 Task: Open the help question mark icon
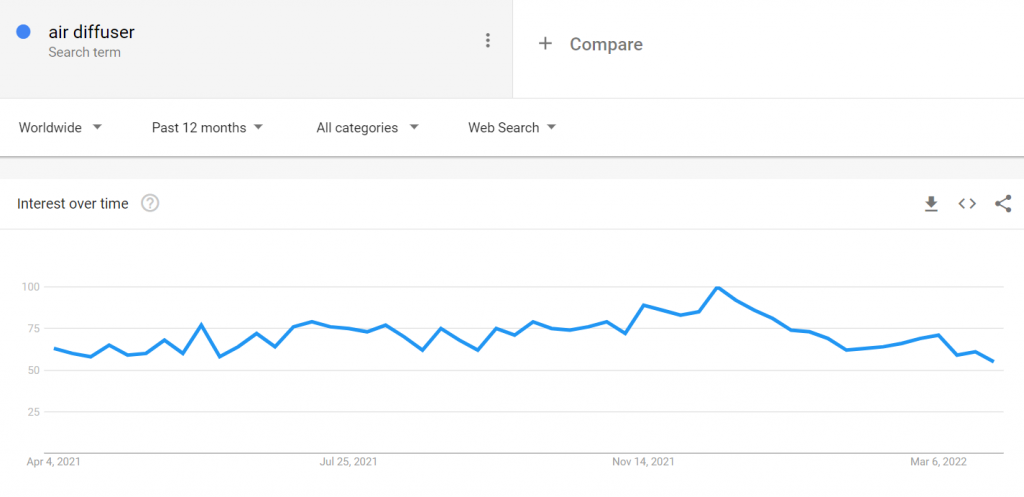(x=150, y=204)
